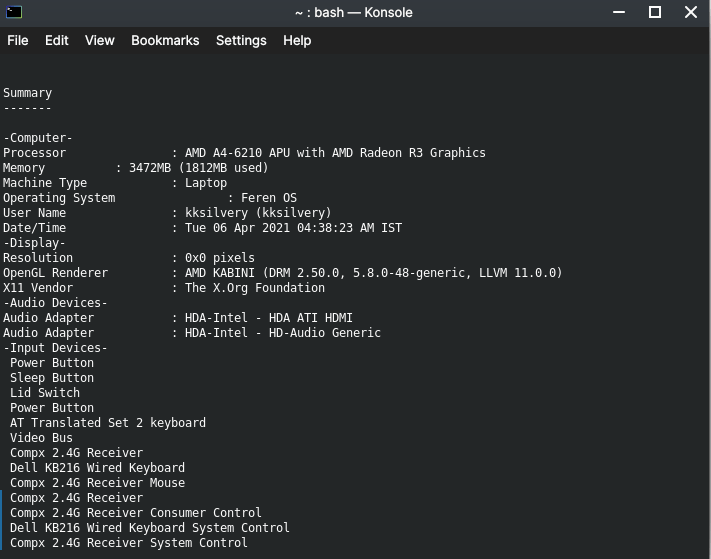711x559 pixels.
Task: Click the Sleep Button entry
Action: click(x=52, y=378)
